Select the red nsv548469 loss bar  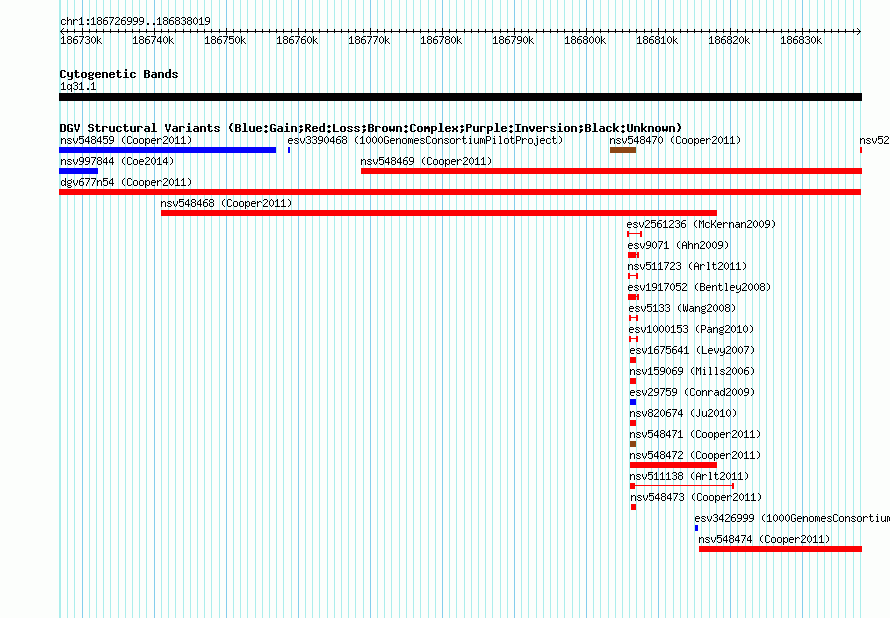611,171
